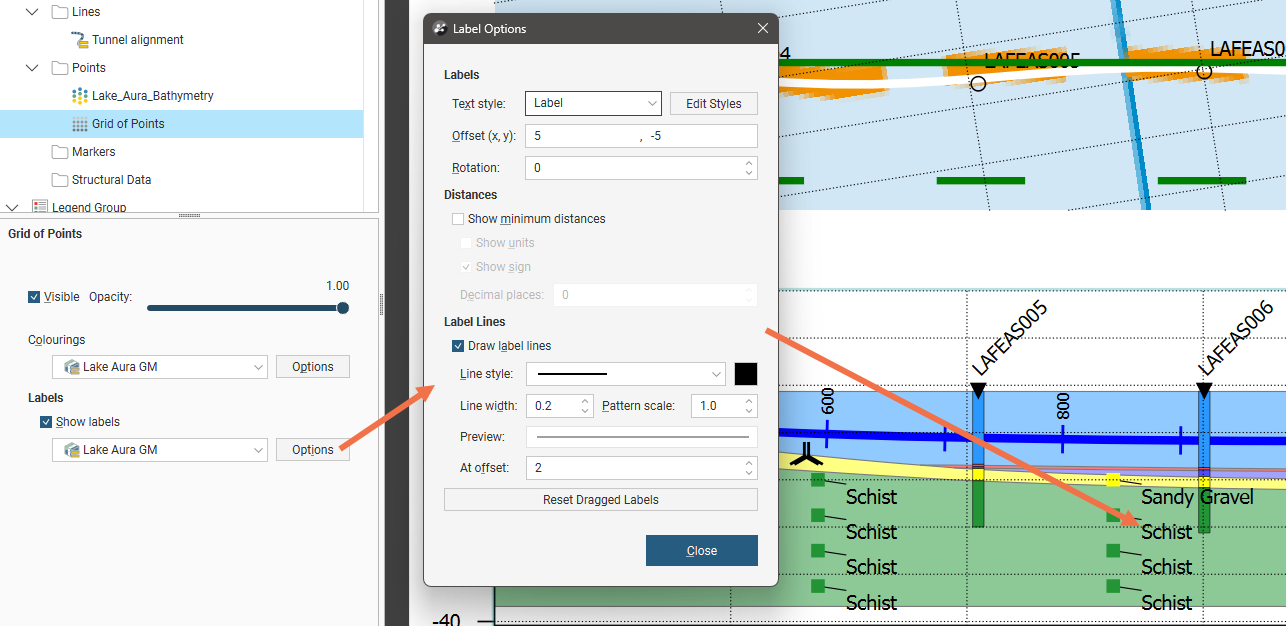The image size is (1286, 626).
Task: Enable Show minimum distances checkbox
Action: pos(458,219)
